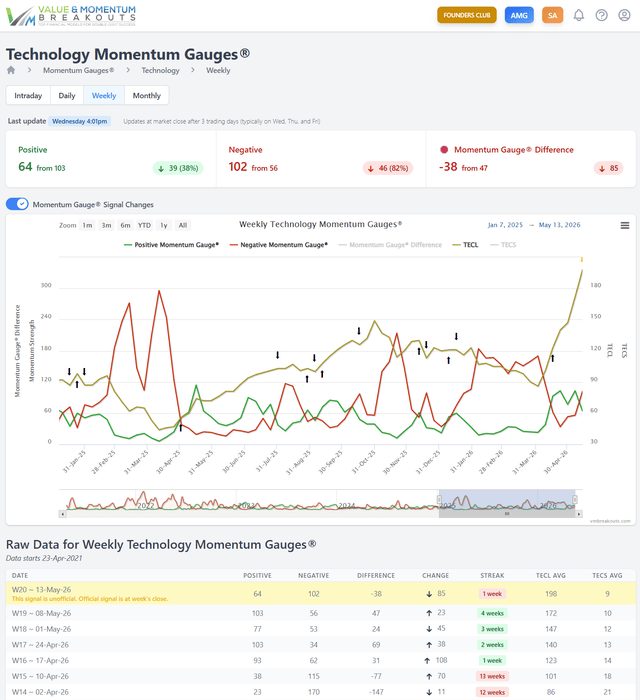Click the up arrow in the W16 change cell
This screenshot has width=640, height=700.
click(x=427, y=660)
